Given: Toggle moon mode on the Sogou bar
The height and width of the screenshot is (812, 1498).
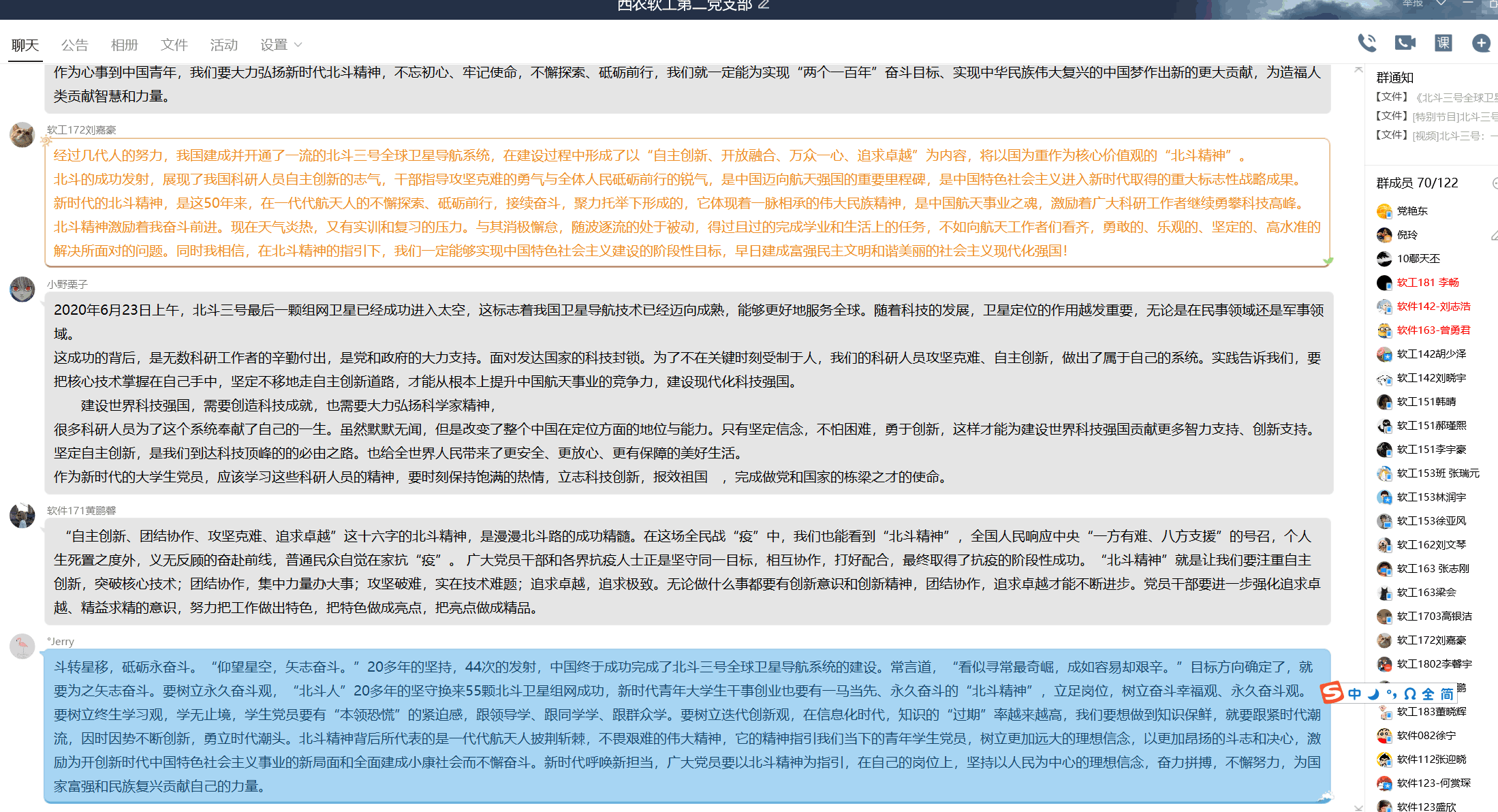Looking at the screenshot, I should point(1373,693).
